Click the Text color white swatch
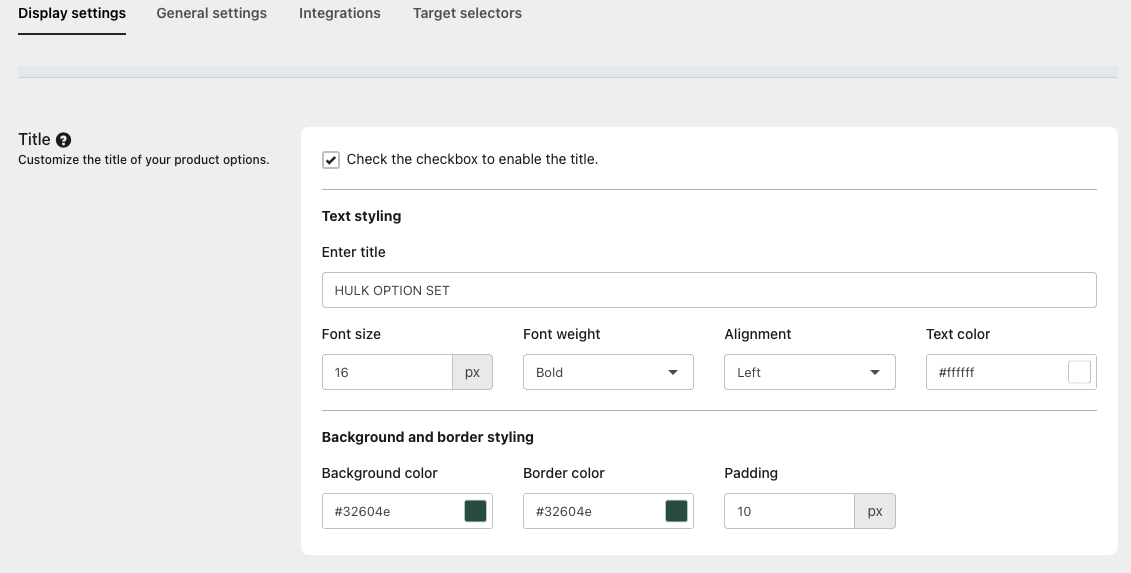This screenshot has height=573, width=1131. point(1079,372)
